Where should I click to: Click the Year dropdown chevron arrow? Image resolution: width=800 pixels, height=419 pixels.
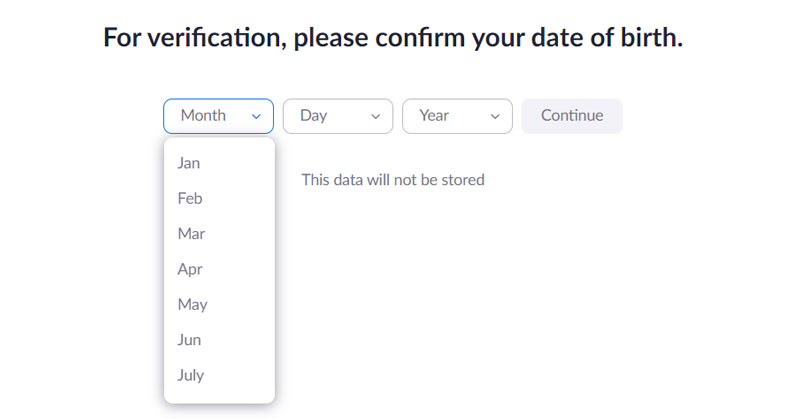coord(495,116)
